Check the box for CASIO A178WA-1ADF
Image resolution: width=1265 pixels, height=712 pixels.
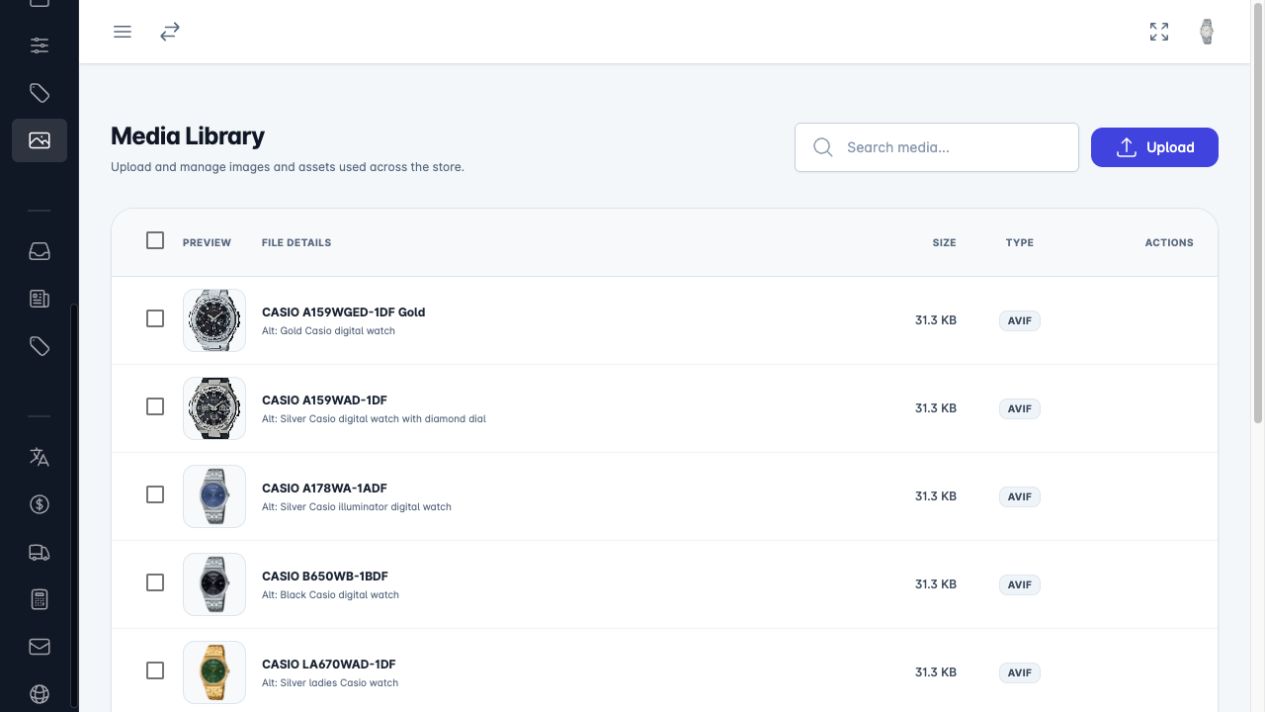(155, 494)
